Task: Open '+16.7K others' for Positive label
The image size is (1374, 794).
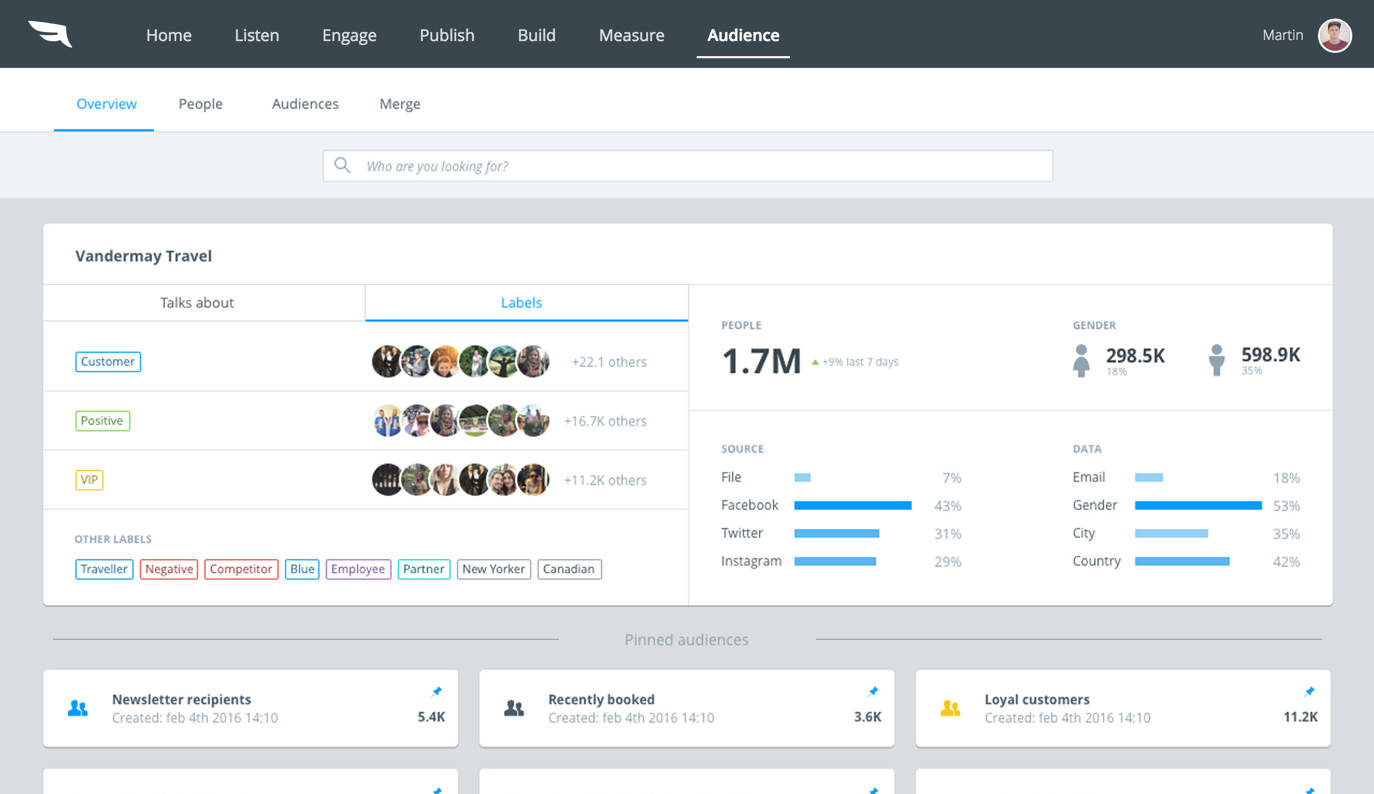Action: click(605, 421)
